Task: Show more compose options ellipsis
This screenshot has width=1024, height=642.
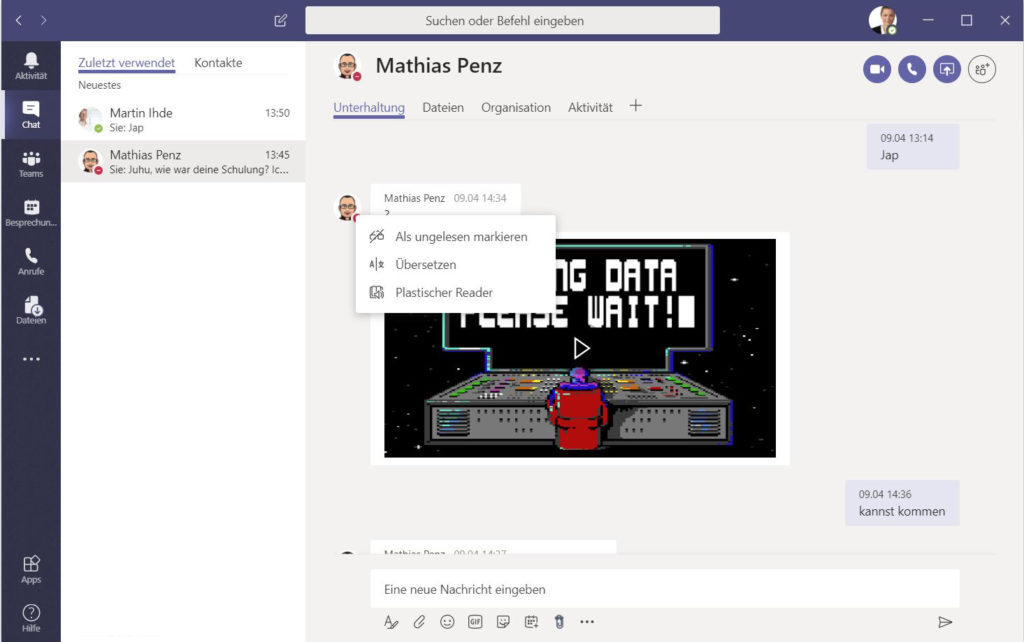Action: [587, 622]
